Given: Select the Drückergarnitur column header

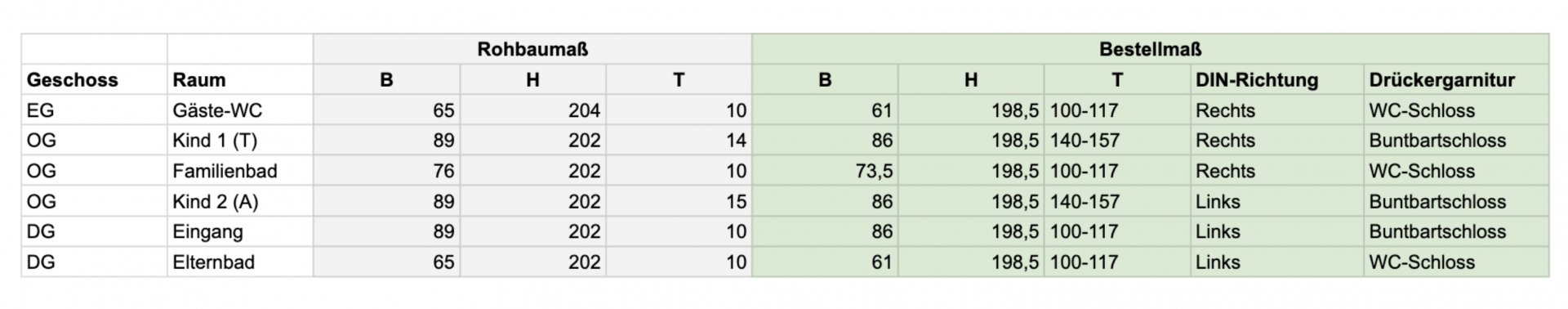Looking at the screenshot, I should [1456, 80].
